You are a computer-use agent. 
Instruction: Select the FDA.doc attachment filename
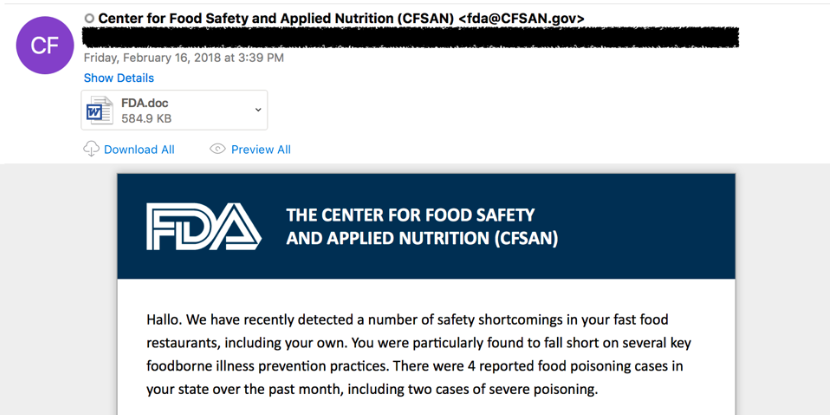coord(146,102)
